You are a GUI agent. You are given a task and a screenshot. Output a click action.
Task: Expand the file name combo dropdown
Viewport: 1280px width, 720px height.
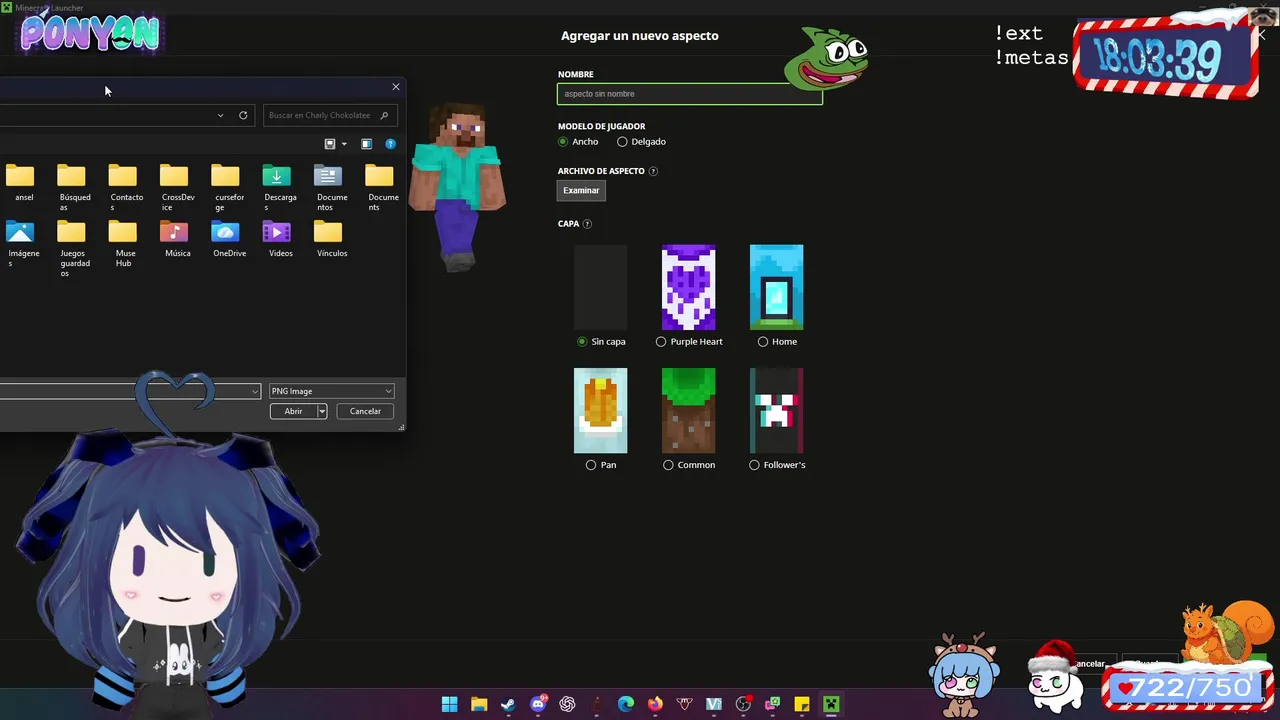pos(255,391)
